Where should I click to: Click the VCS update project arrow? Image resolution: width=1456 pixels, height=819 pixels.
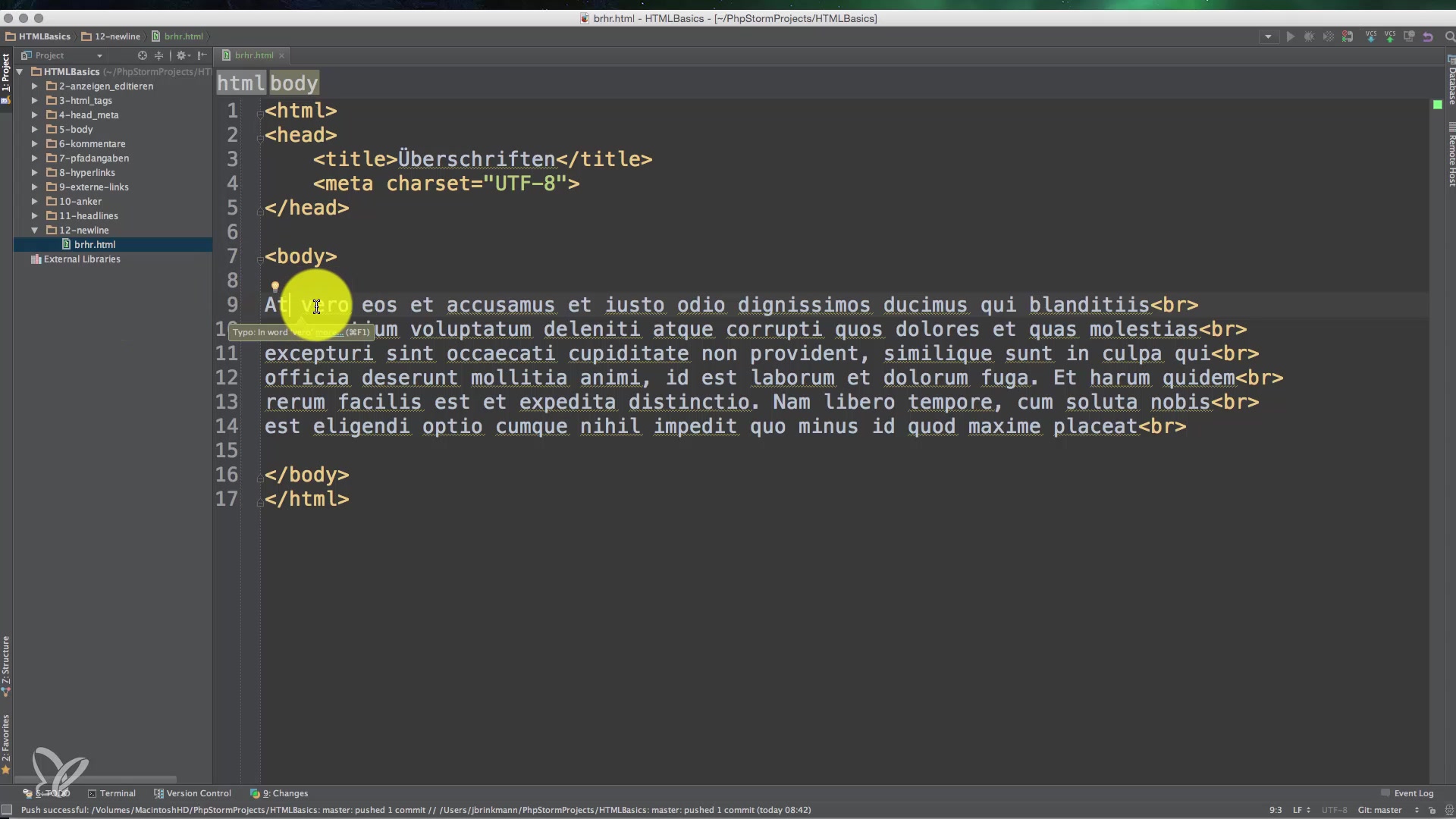tap(1370, 36)
